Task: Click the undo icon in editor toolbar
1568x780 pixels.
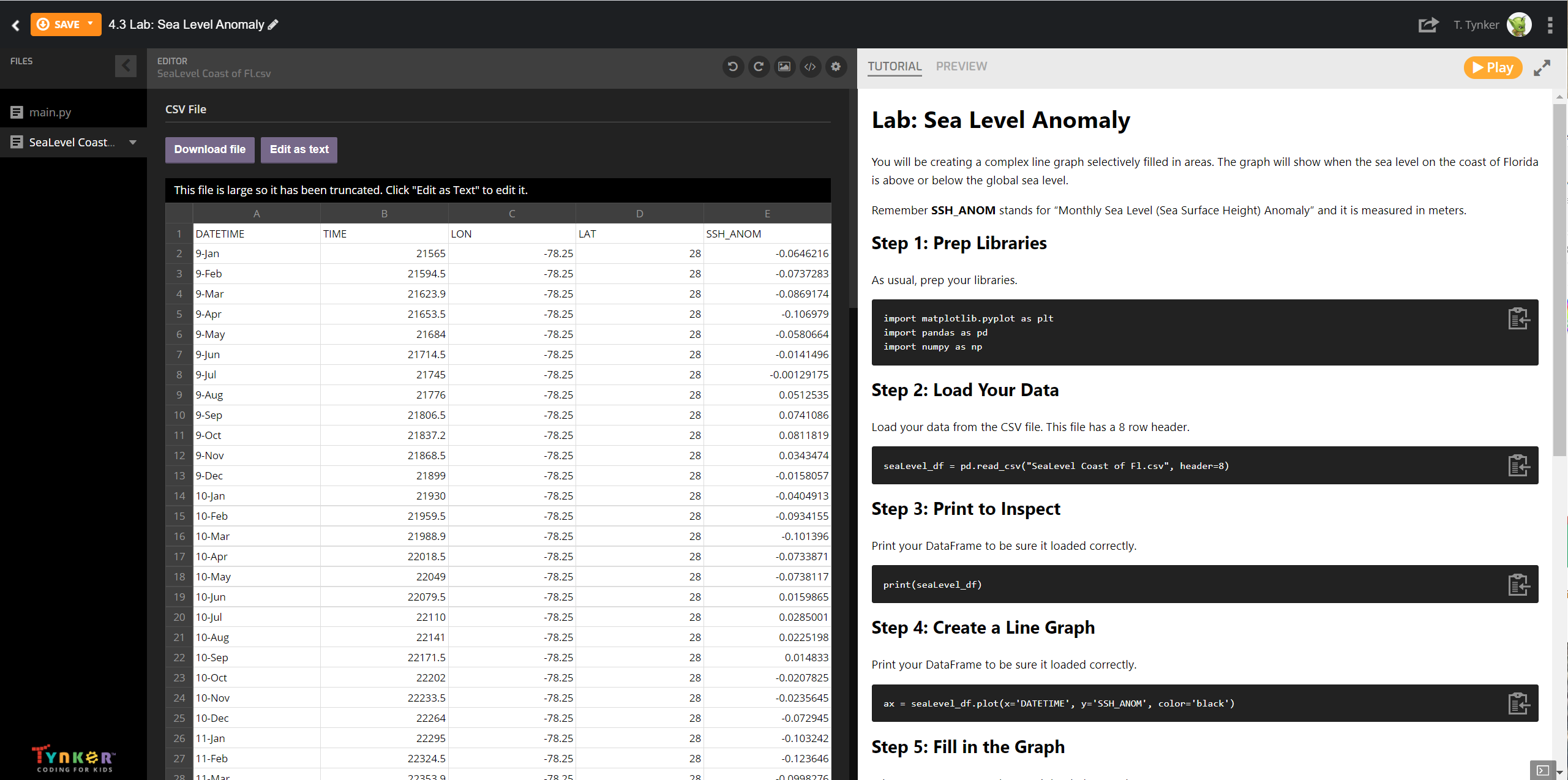Action: [x=732, y=67]
